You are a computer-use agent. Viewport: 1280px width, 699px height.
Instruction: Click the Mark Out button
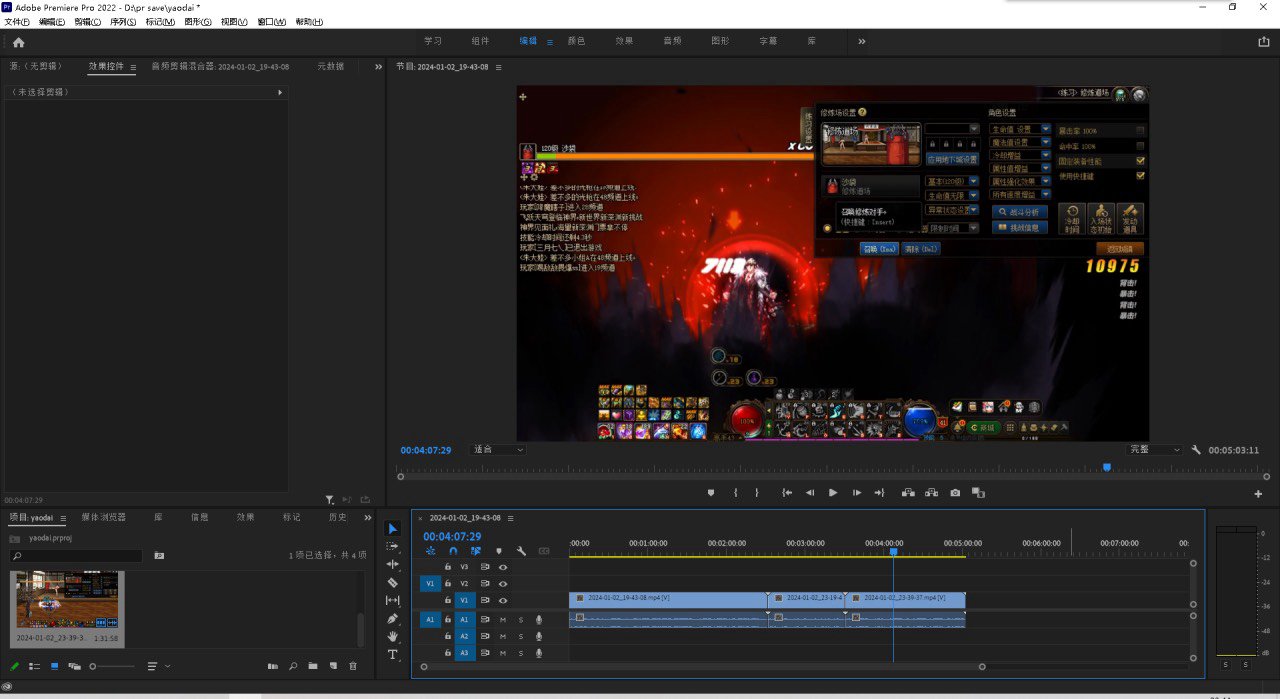pos(757,493)
